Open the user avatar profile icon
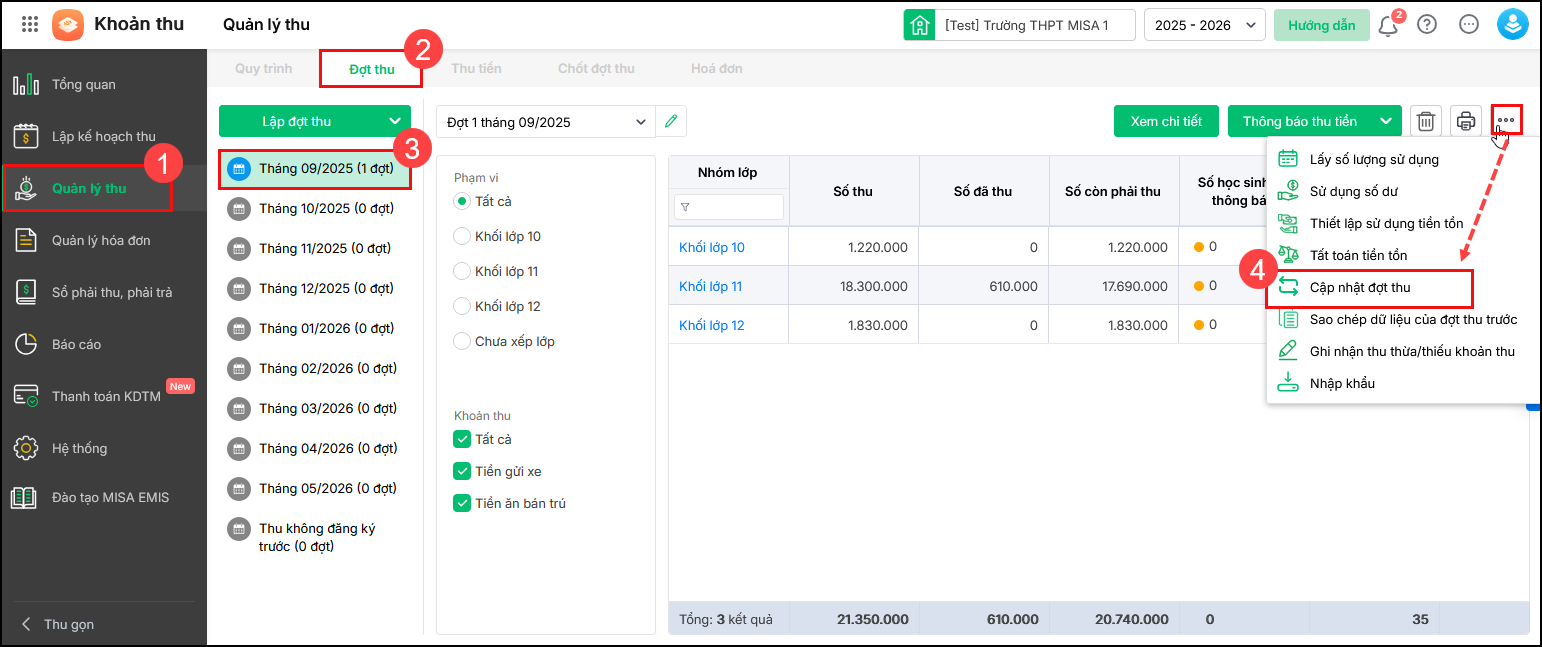The height and width of the screenshot is (647, 1542). click(1512, 25)
